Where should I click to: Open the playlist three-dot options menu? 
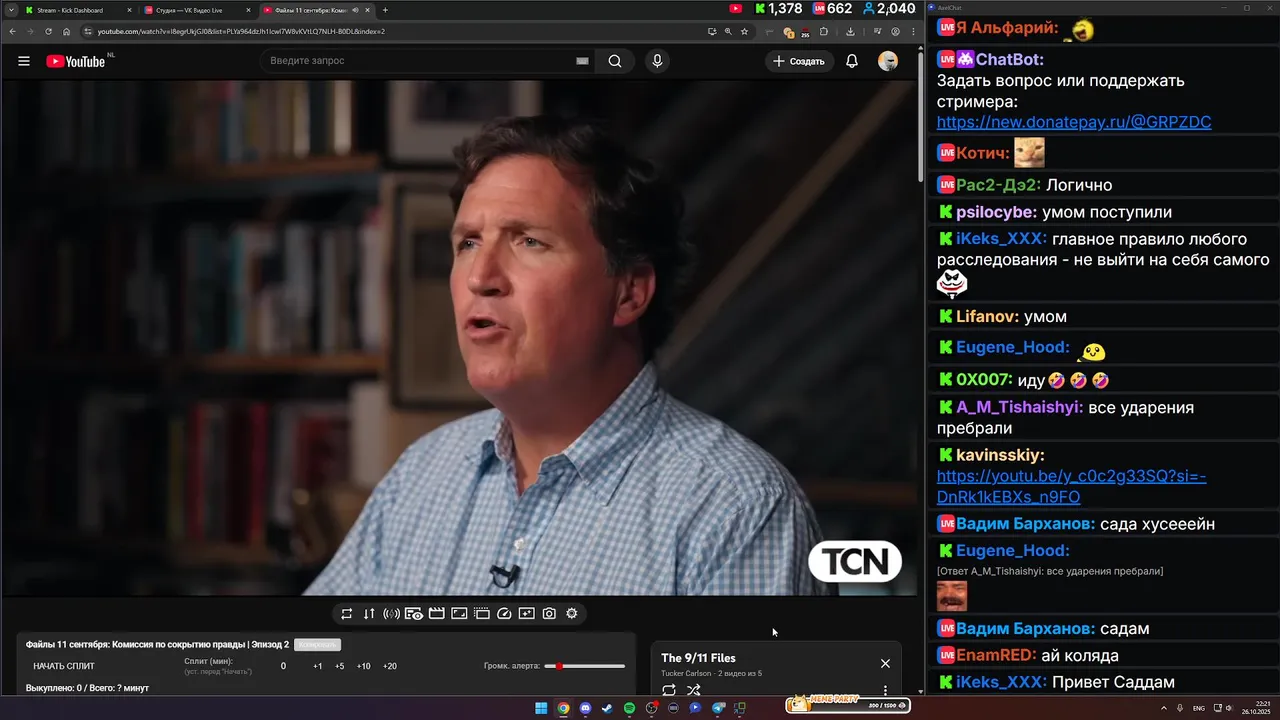click(885, 690)
